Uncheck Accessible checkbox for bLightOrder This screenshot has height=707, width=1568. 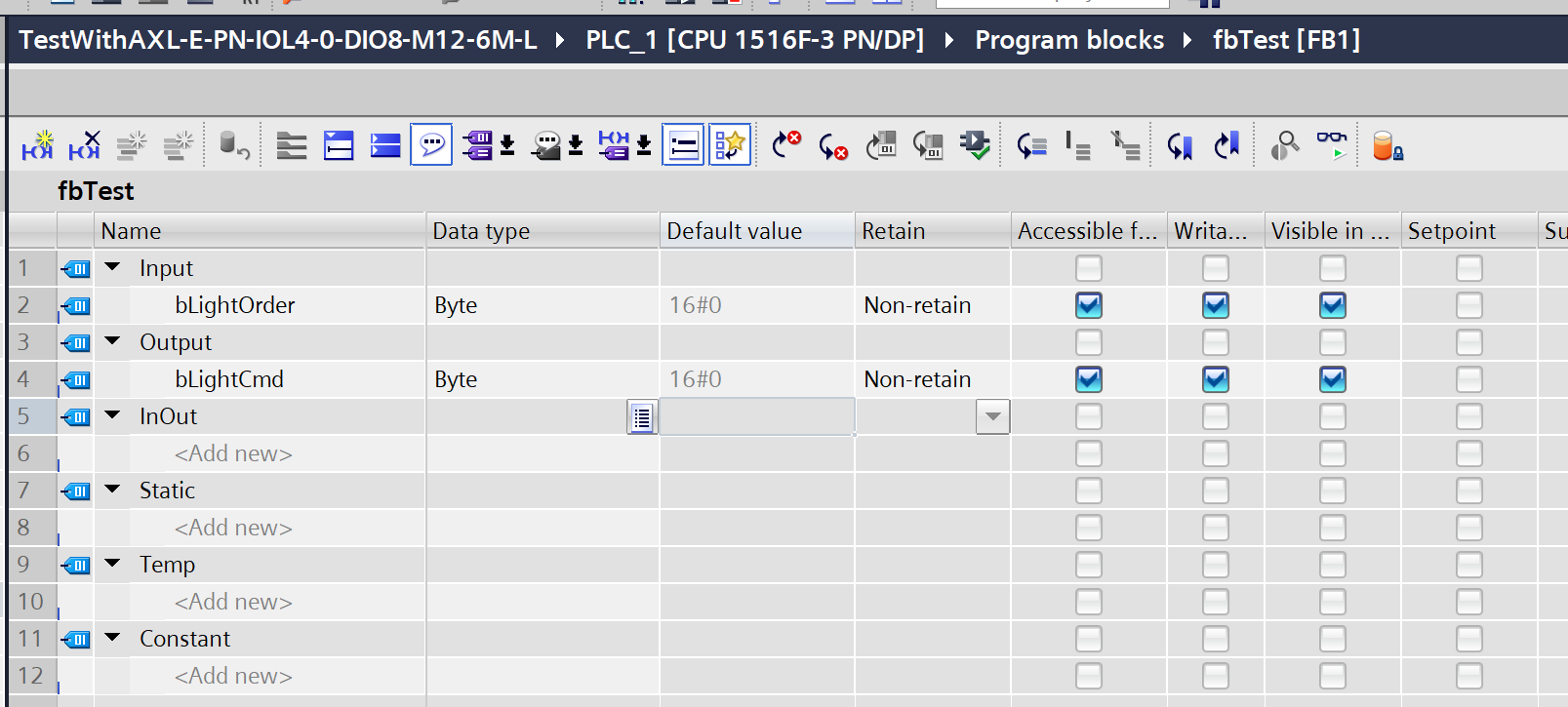pyautogui.click(x=1088, y=305)
